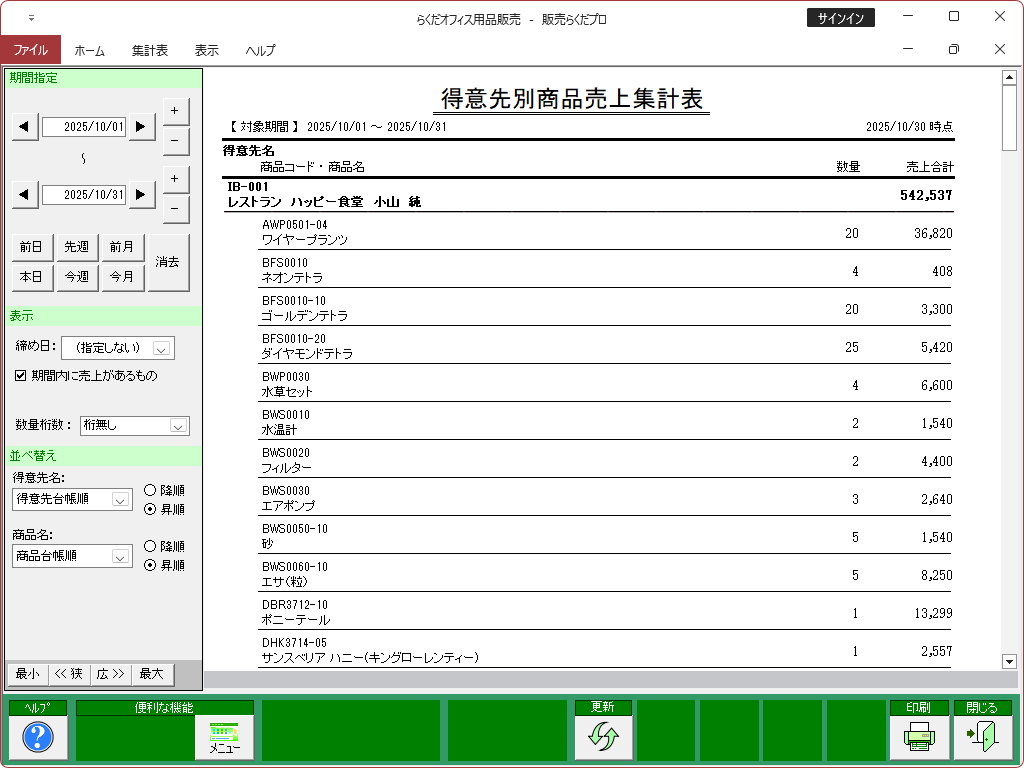Click the 消去 clear button

[168, 262]
